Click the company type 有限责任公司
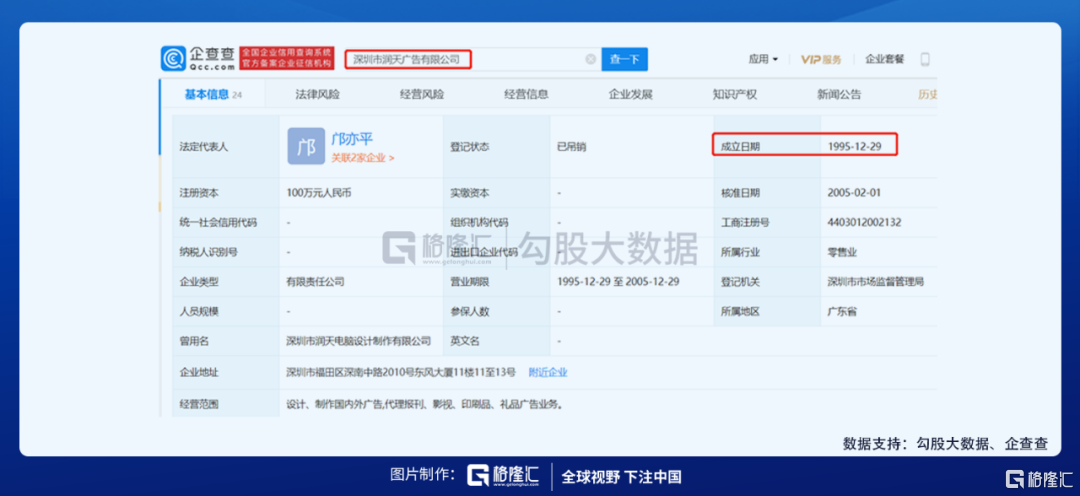Screen dimensions: 1080x496 (315, 281)
